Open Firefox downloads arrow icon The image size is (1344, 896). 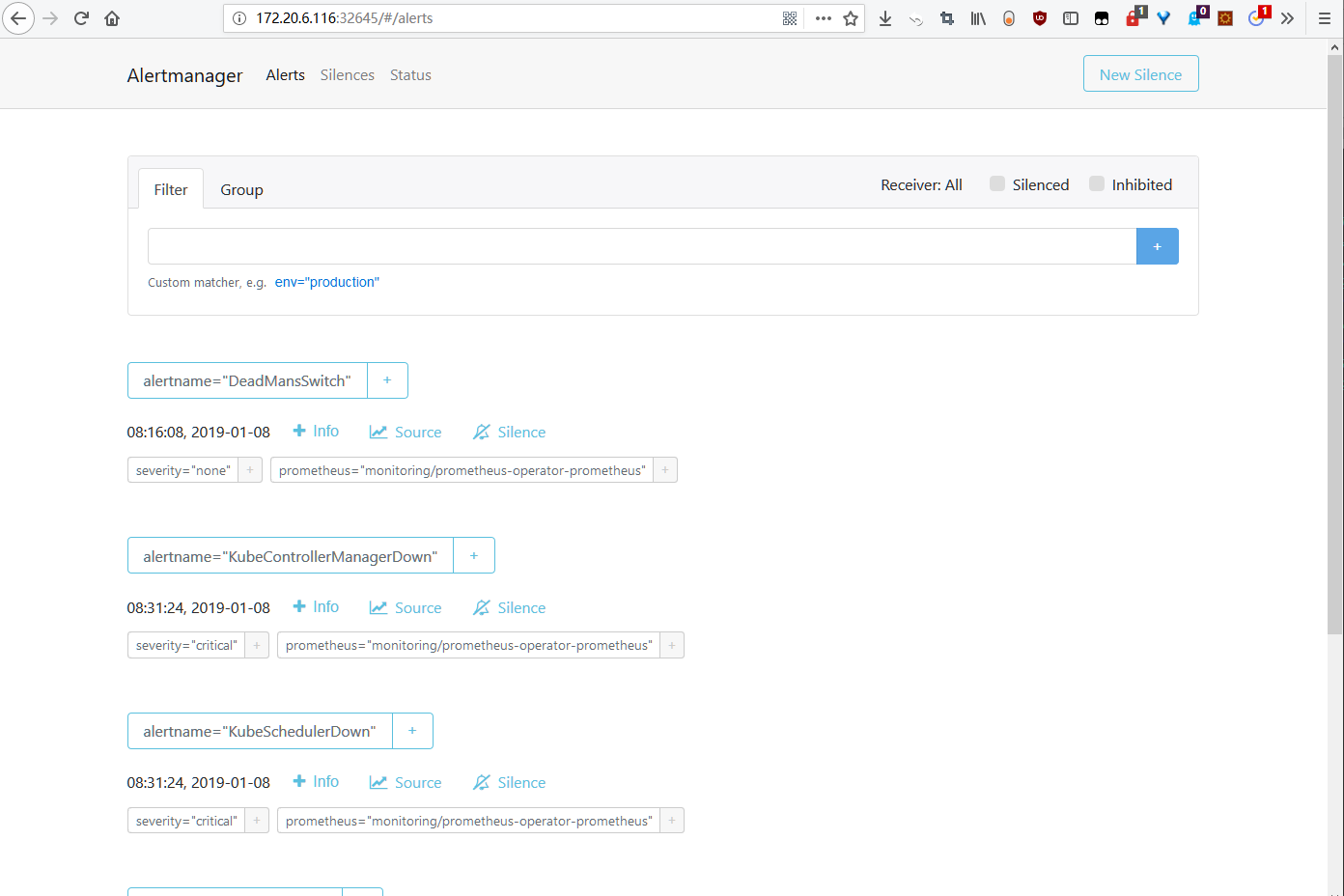click(885, 17)
